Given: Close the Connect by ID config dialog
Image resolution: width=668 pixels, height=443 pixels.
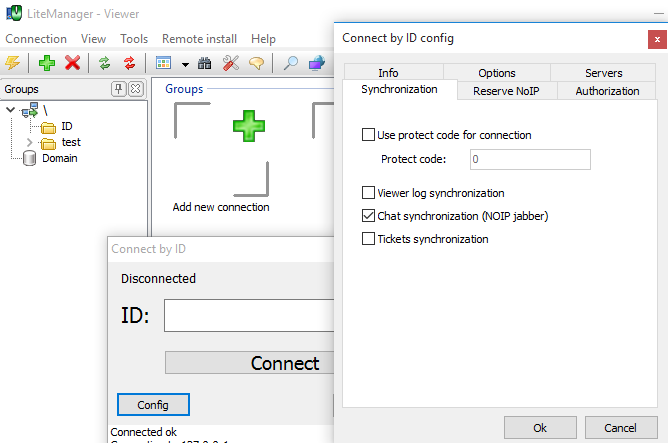Looking at the screenshot, I should pos(657,40).
